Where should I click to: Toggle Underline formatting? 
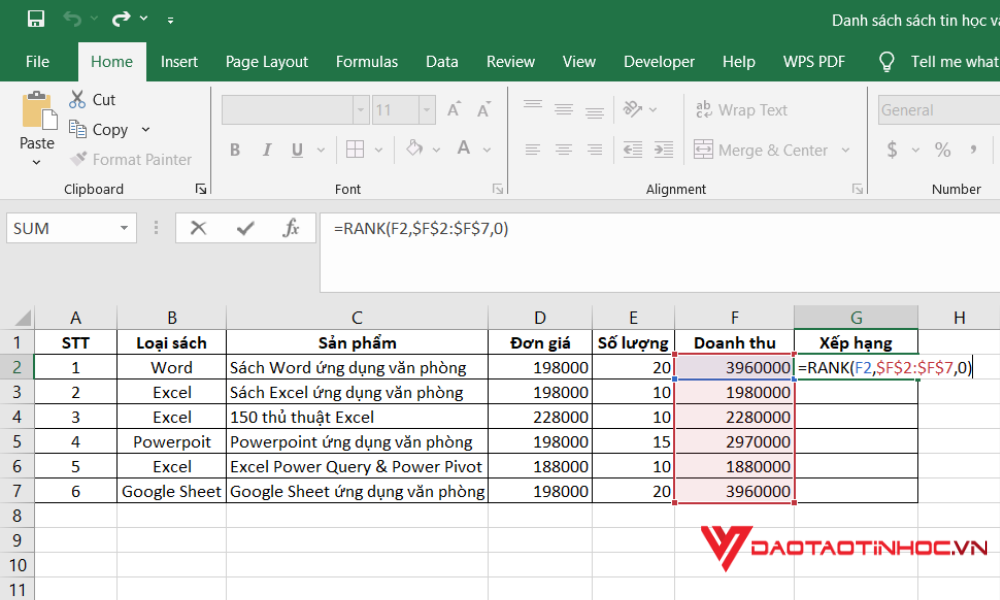coord(297,150)
